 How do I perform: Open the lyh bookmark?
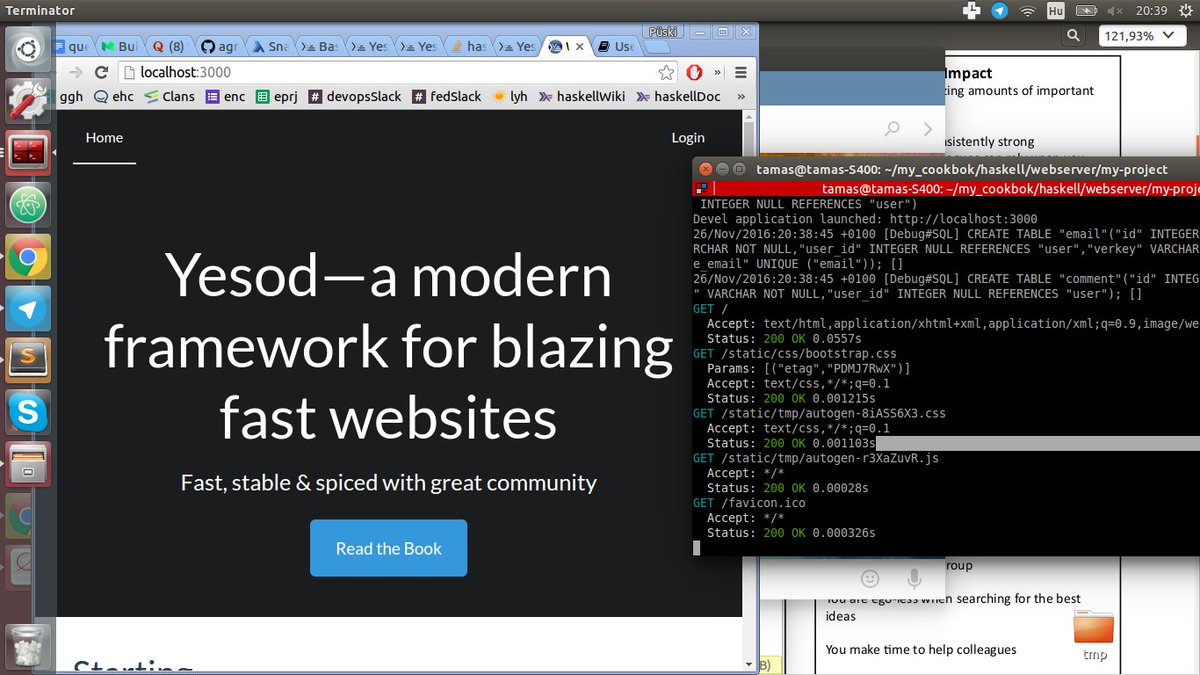pos(509,97)
